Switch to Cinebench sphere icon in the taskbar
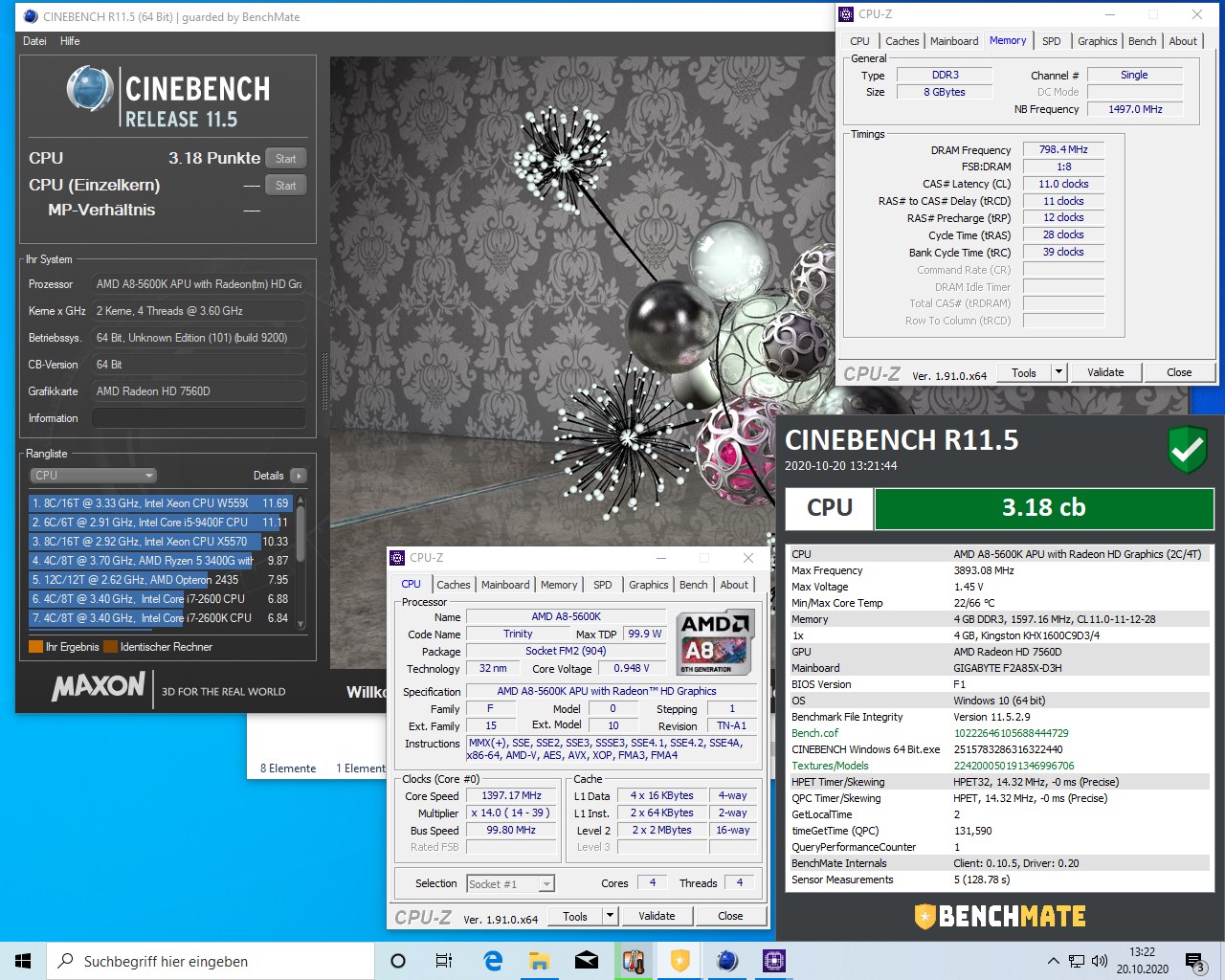1225x980 pixels. (x=727, y=961)
